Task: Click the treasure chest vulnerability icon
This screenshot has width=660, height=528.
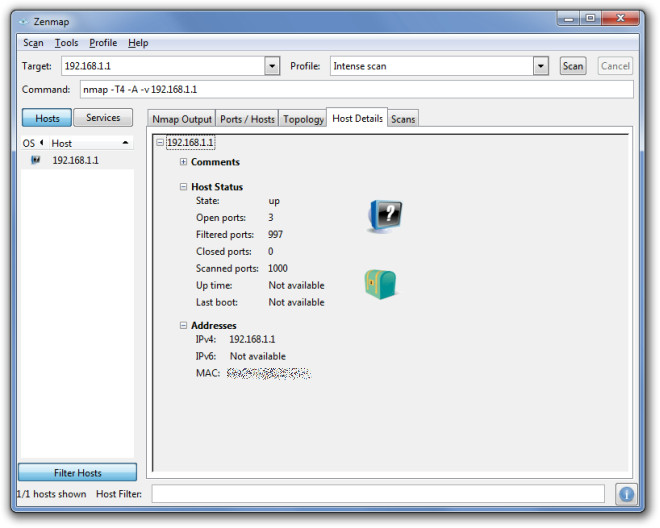Action: [x=380, y=285]
